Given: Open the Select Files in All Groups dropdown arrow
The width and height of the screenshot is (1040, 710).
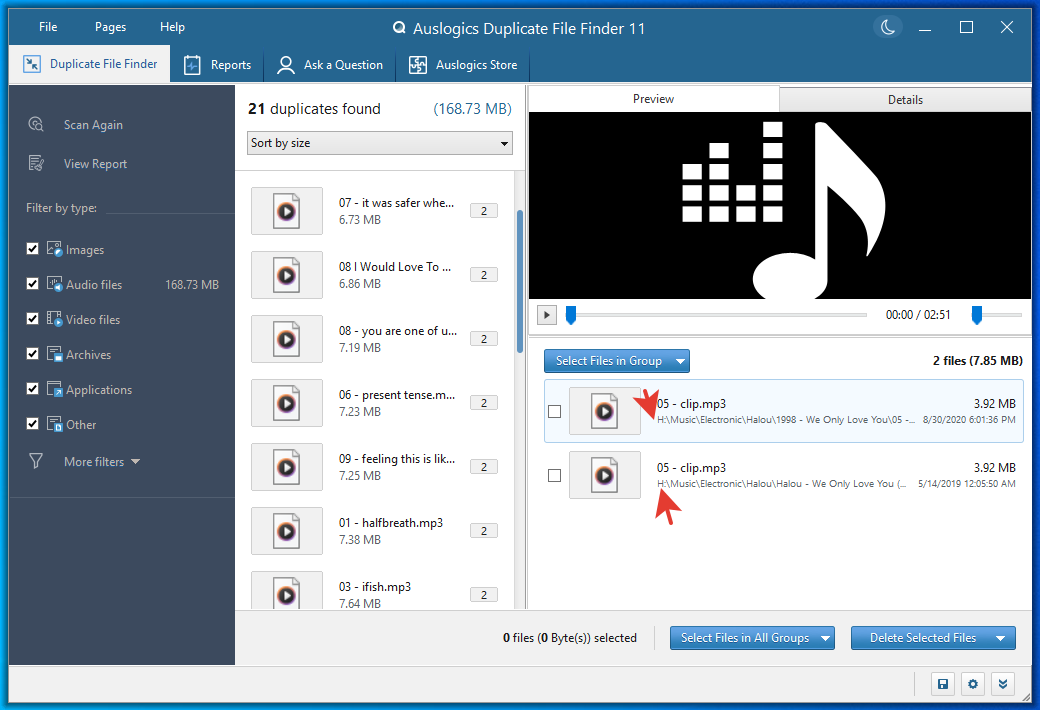Looking at the screenshot, I should tap(826, 638).
